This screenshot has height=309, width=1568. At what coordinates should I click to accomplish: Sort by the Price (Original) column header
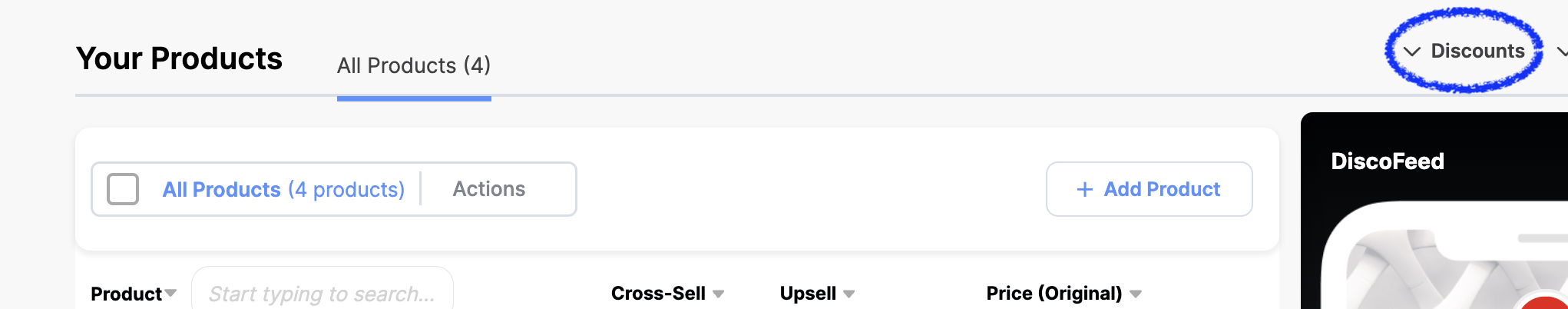click(1054, 294)
